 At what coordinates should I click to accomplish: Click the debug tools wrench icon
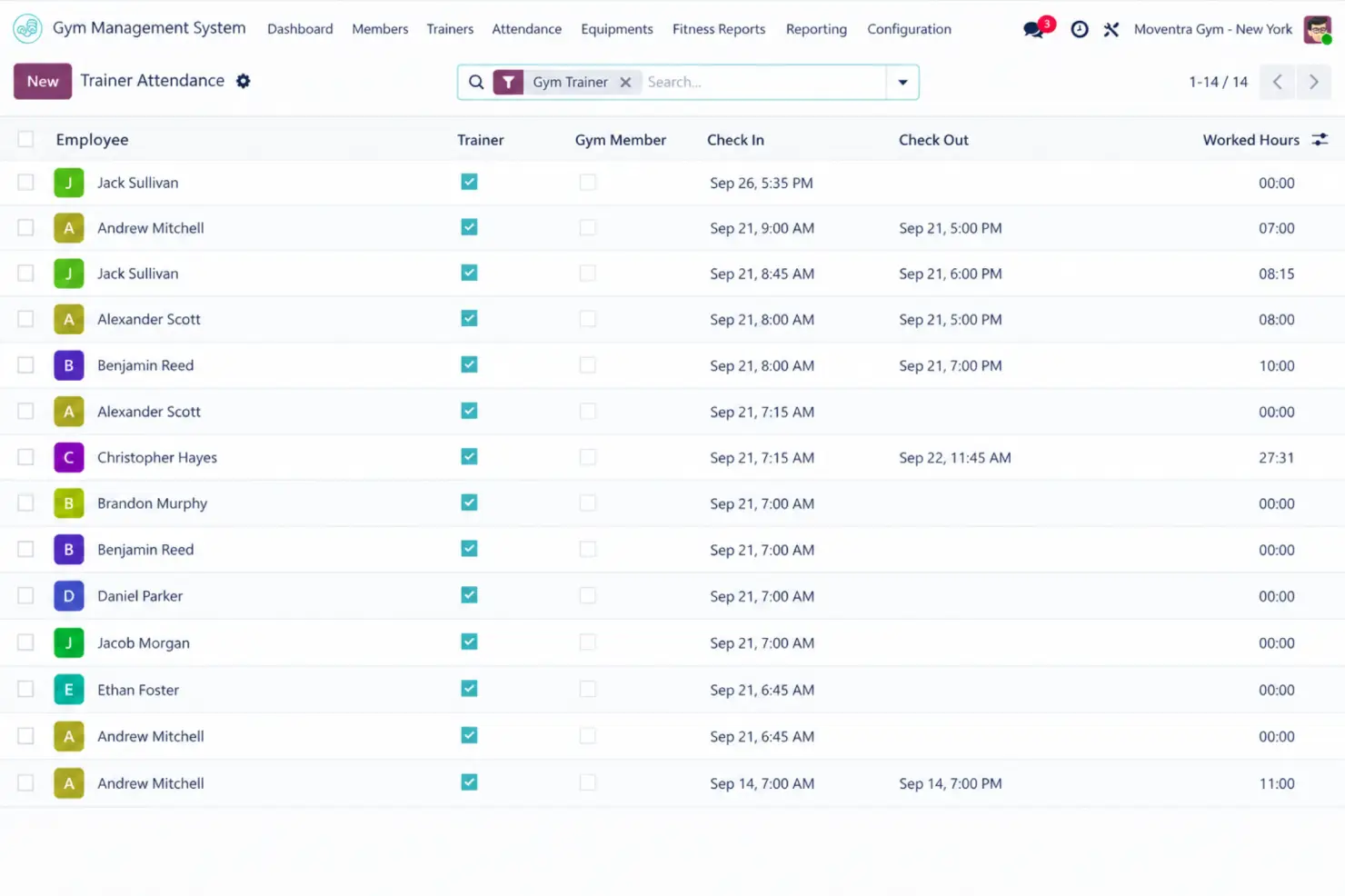click(x=1111, y=29)
